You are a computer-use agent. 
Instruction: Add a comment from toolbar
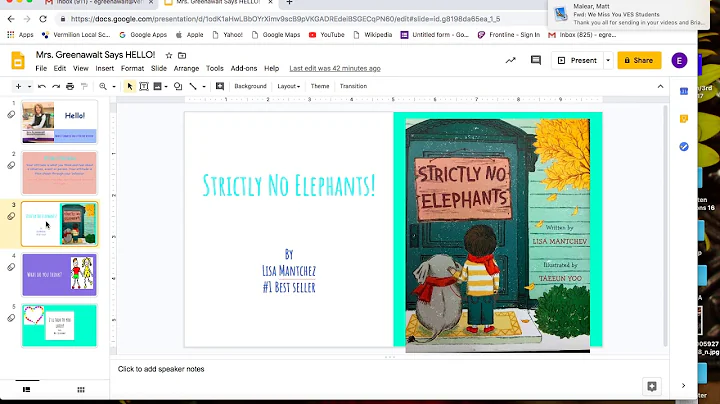click(x=220, y=86)
